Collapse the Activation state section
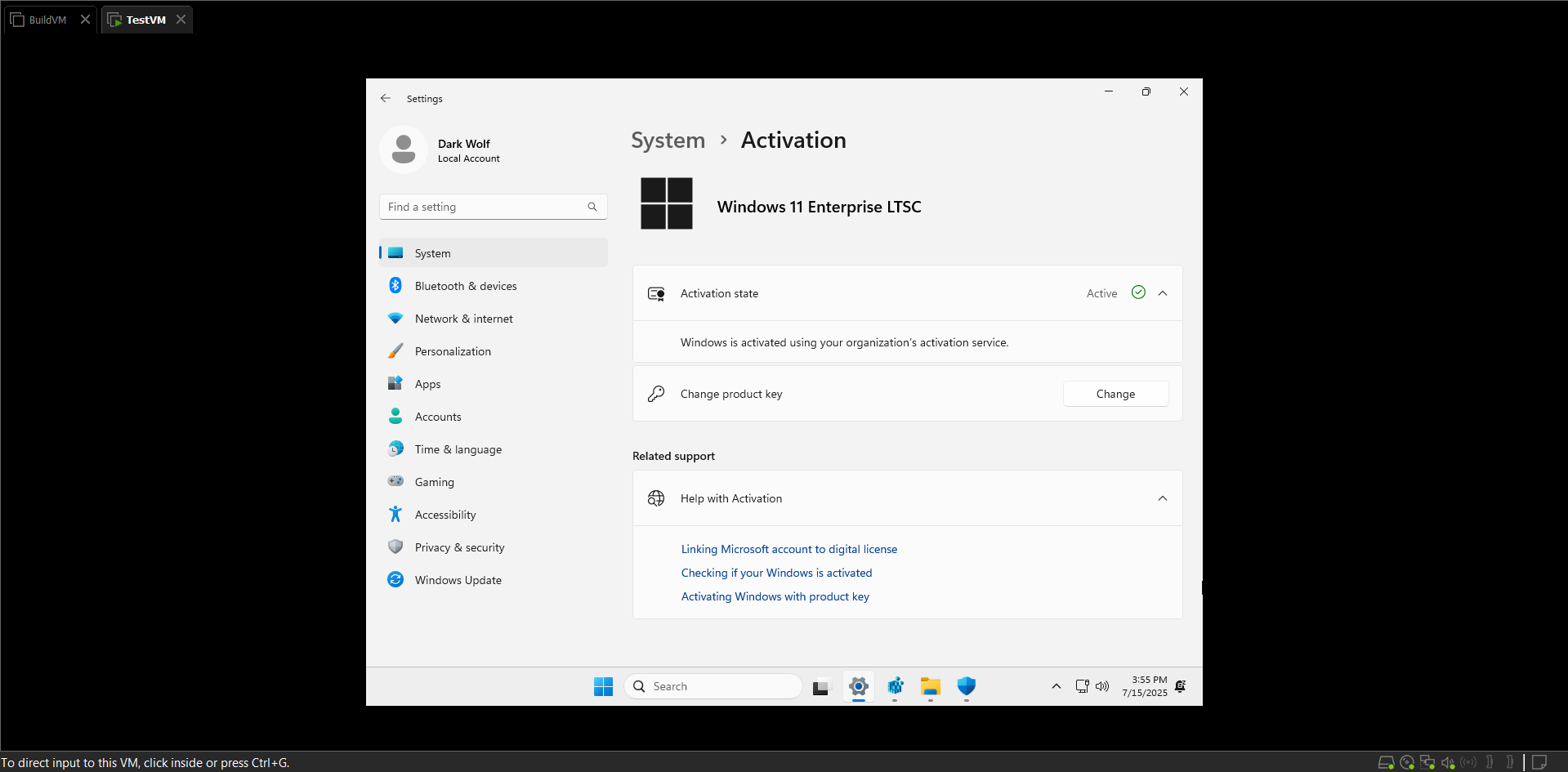1568x772 pixels. pos(1163,293)
